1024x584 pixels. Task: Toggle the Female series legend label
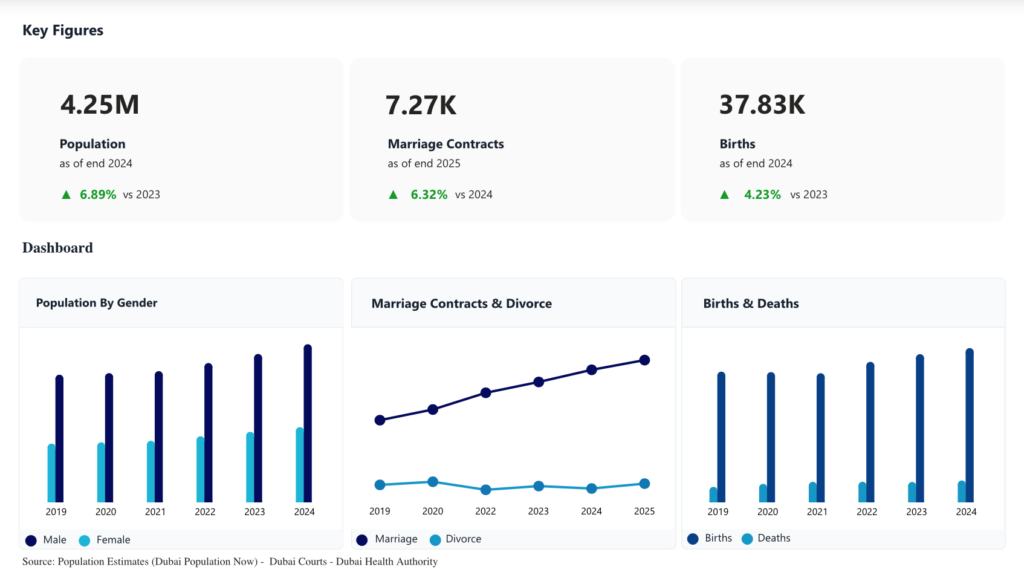point(113,540)
